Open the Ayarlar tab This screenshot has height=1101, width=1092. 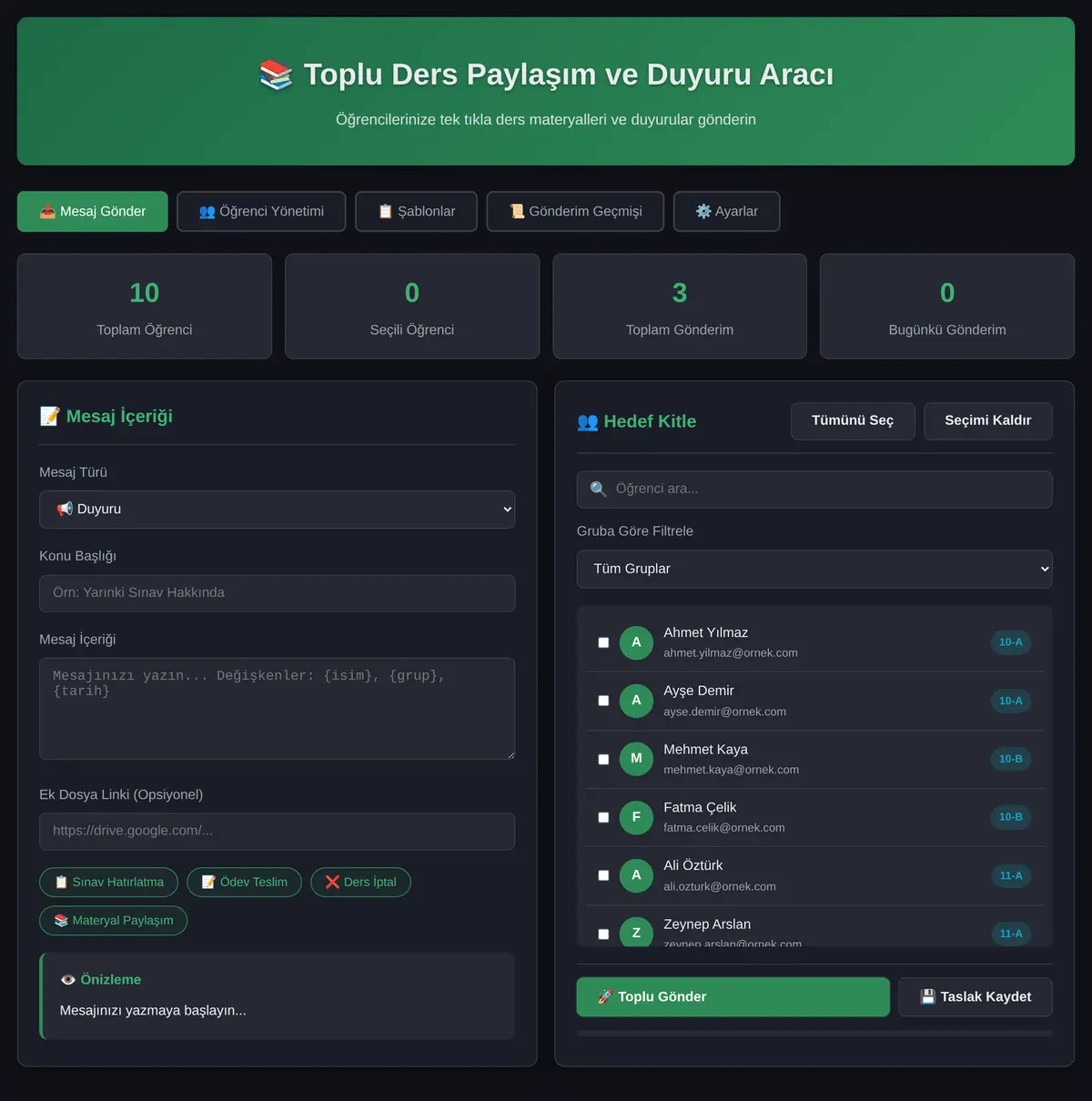[726, 211]
